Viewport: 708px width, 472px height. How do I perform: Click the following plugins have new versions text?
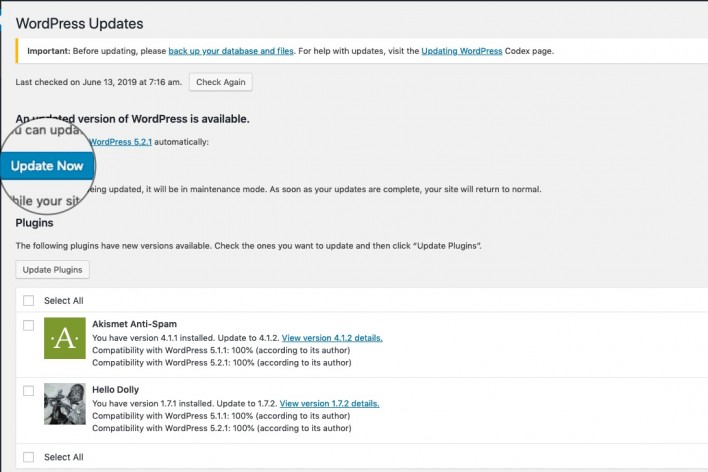[249, 246]
